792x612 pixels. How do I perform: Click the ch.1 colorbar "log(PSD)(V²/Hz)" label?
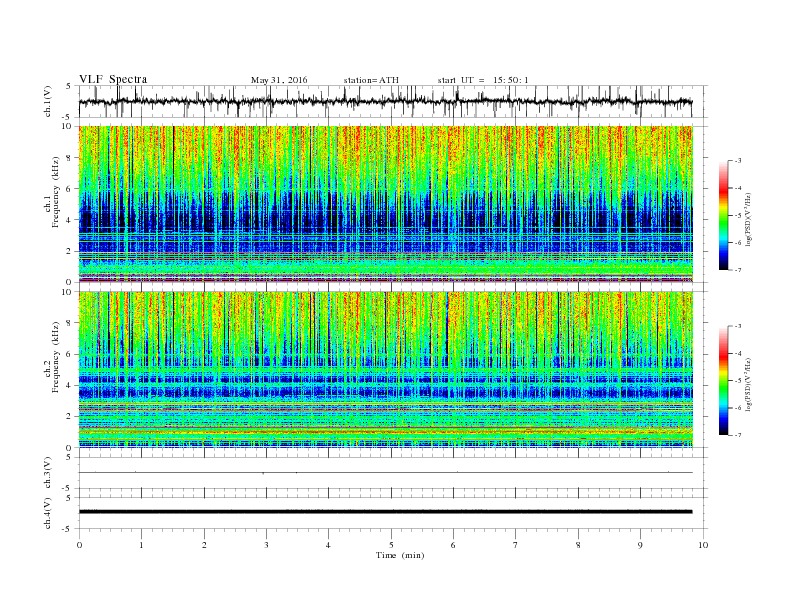tap(748, 220)
